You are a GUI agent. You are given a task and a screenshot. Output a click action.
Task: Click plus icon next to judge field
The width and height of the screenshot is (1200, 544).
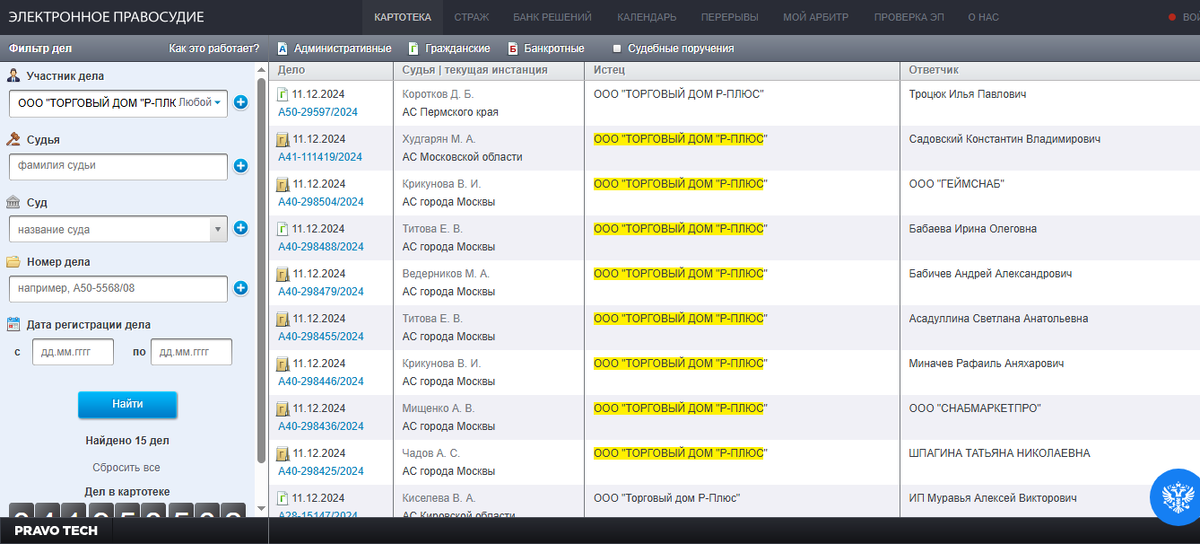(x=240, y=166)
